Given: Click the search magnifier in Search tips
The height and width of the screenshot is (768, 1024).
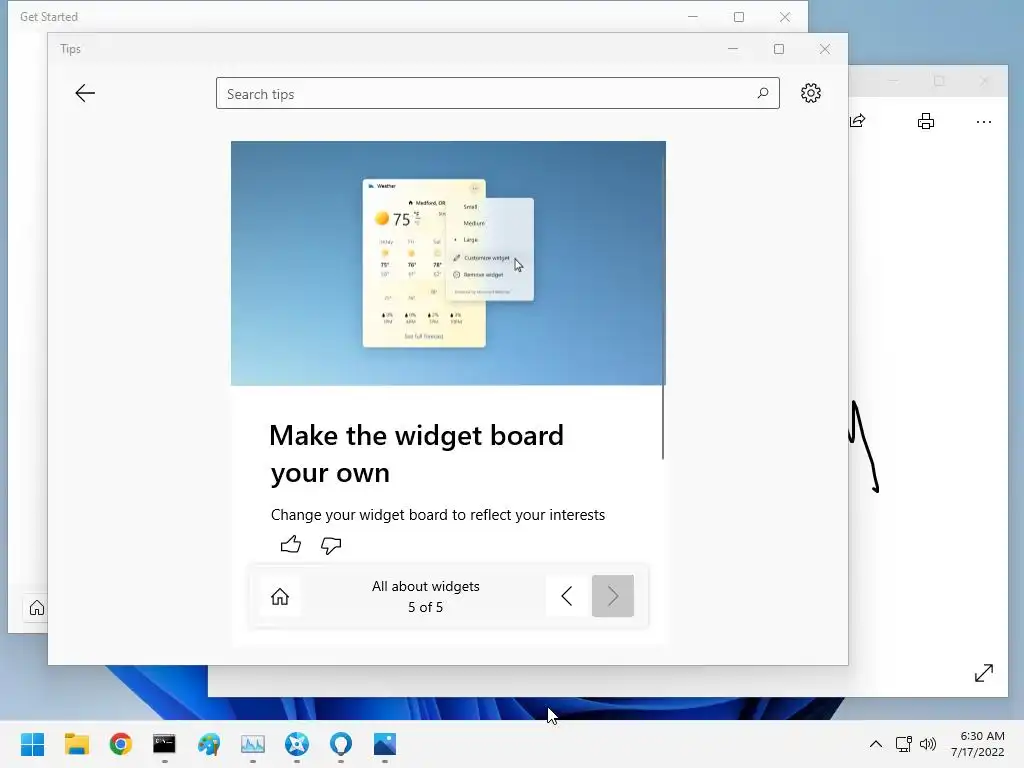Looking at the screenshot, I should (762, 93).
